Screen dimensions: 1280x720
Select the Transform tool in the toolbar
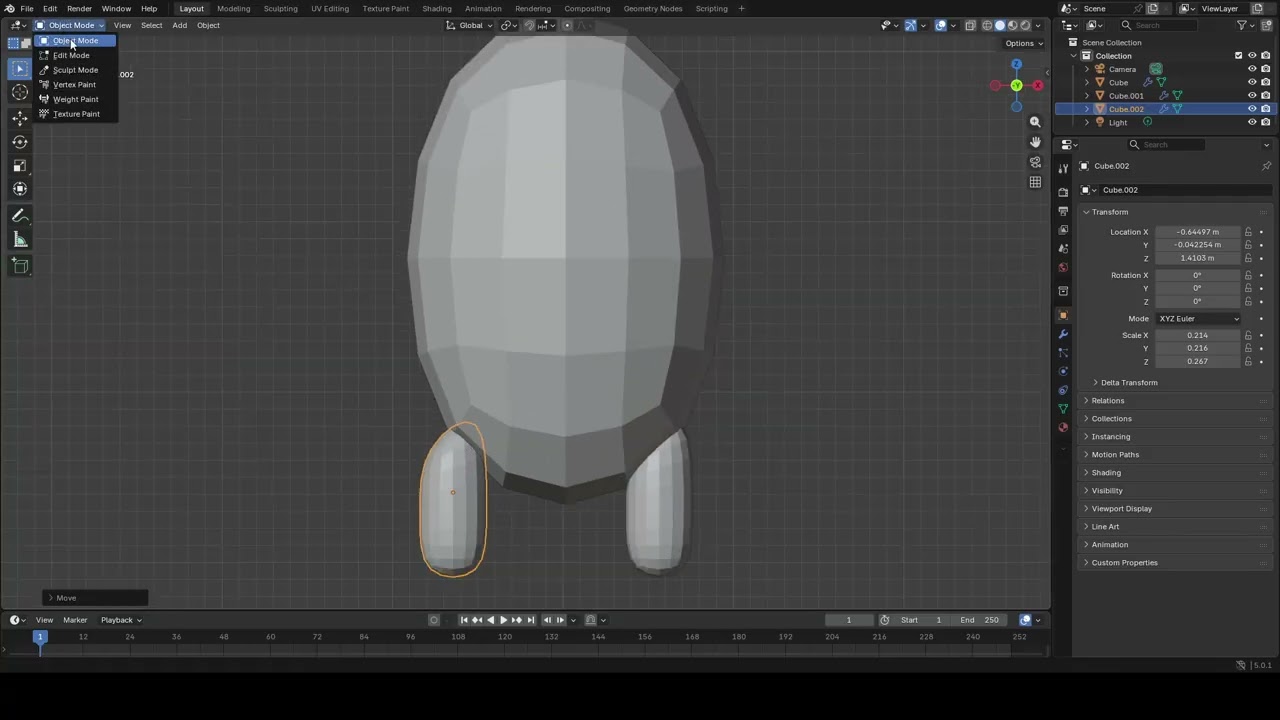tap(20, 189)
